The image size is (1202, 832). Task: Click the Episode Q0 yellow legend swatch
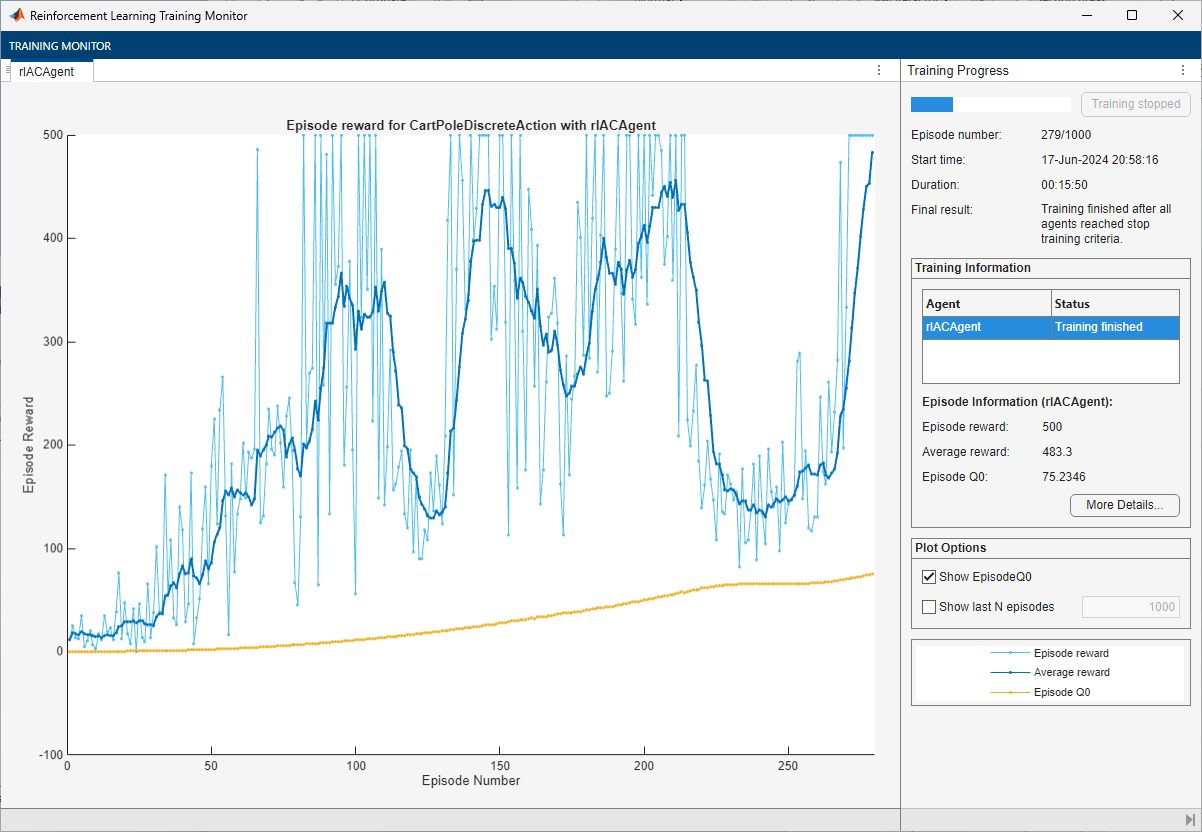click(x=1010, y=692)
